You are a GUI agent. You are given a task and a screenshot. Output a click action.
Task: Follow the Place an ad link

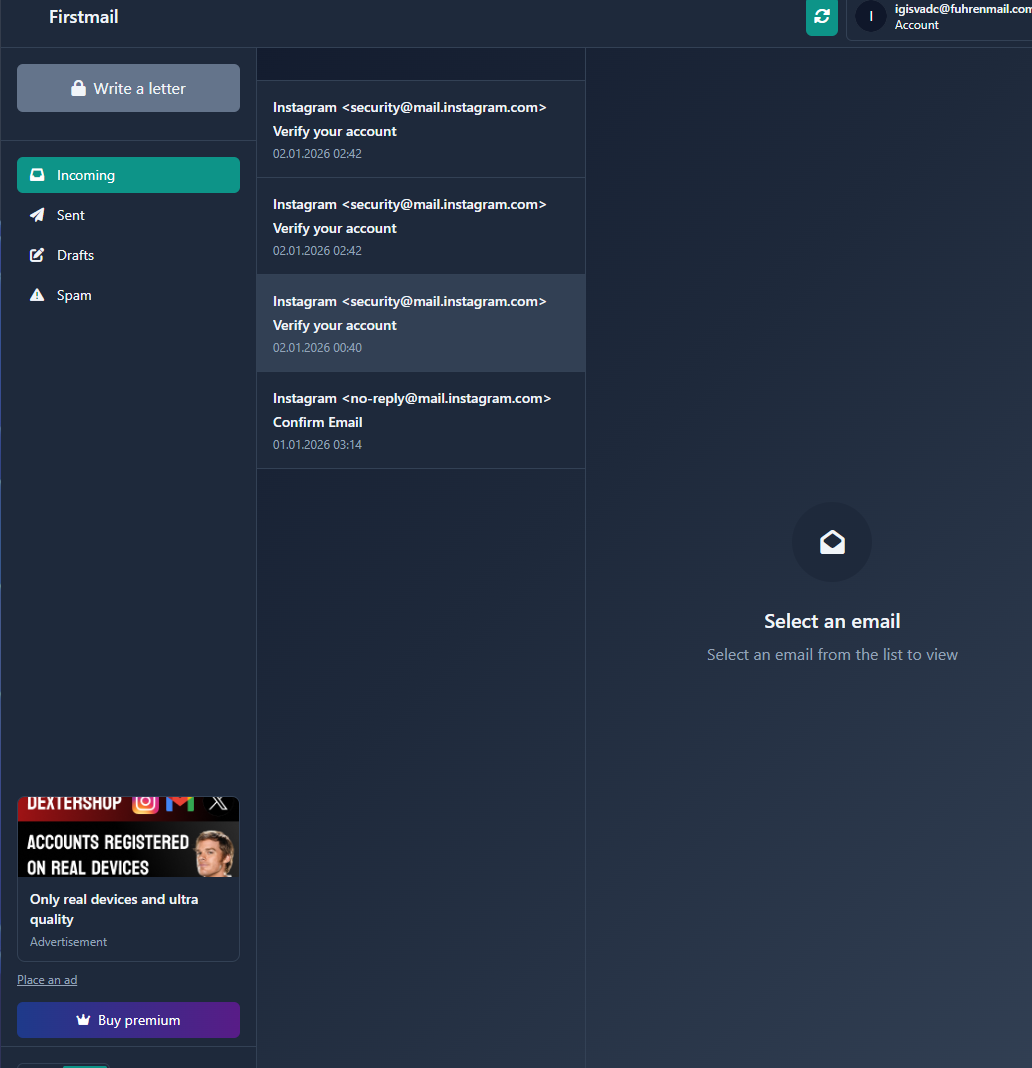pos(47,979)
